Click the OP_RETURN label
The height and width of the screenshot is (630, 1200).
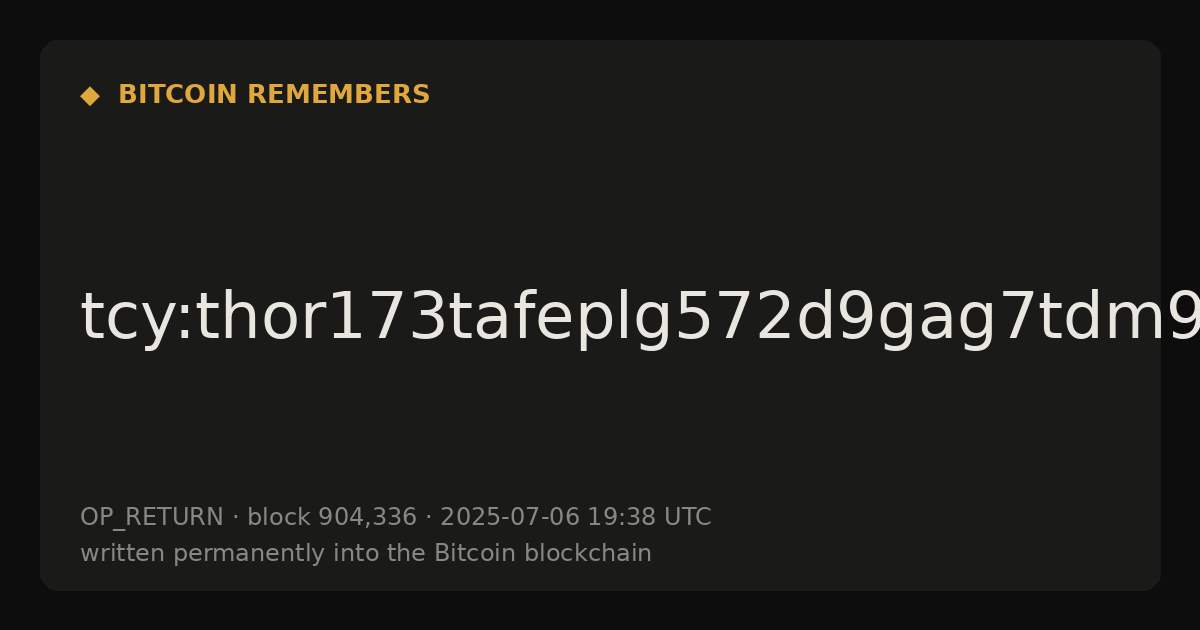pyautogui.click(x=152, y=517)
